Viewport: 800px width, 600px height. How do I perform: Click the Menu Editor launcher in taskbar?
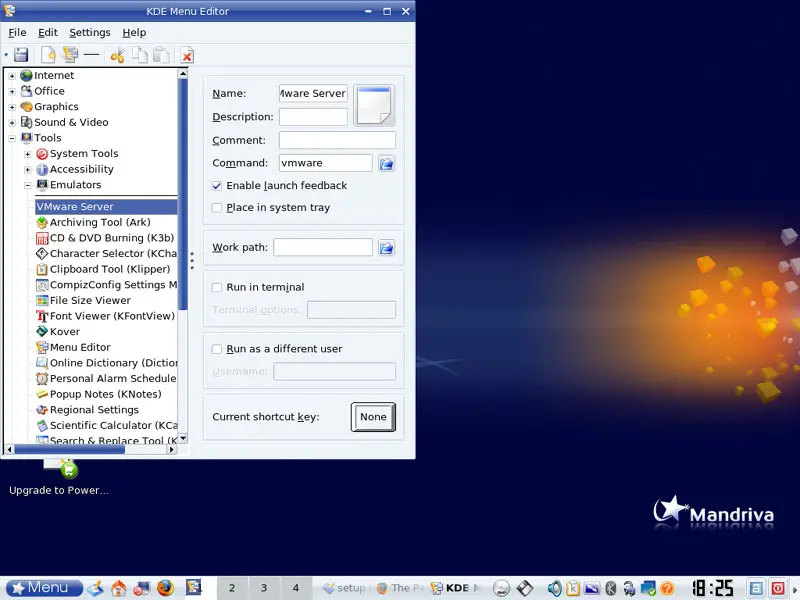(193, 587)
